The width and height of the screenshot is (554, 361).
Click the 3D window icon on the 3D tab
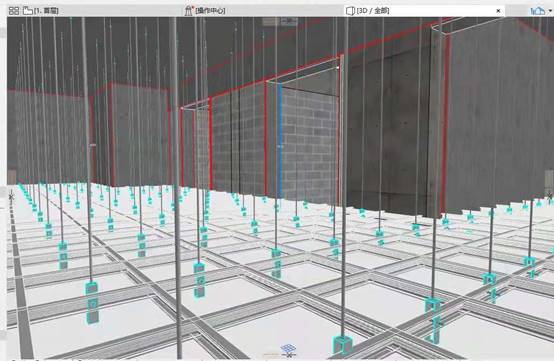[350, 11]
